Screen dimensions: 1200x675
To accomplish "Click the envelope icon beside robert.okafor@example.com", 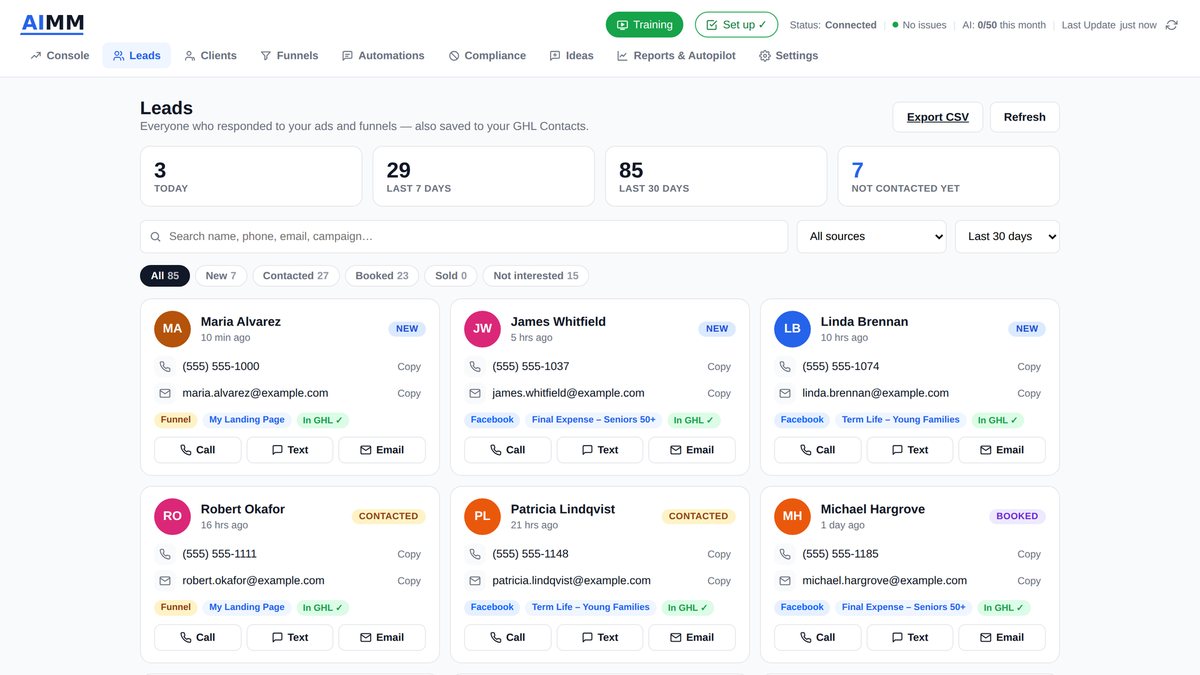I will (165, 581).
